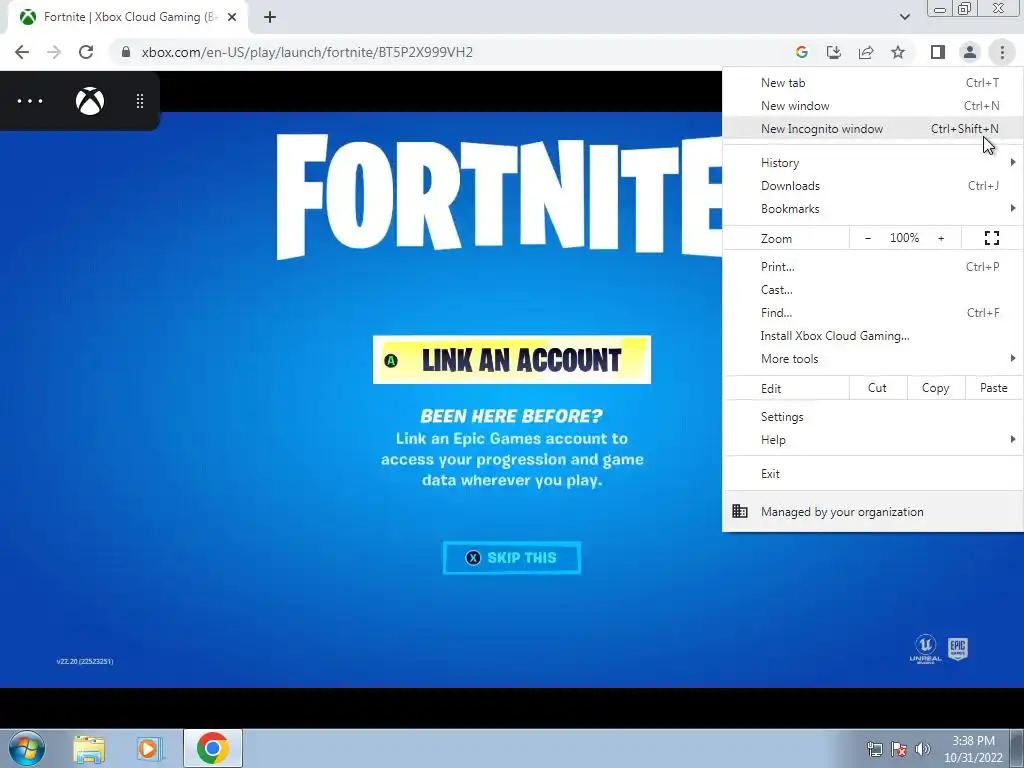Enter fullscreen via the Zoom row icon
The image size is (1024, 768).
pyautogui.click(x=992, y=238)
